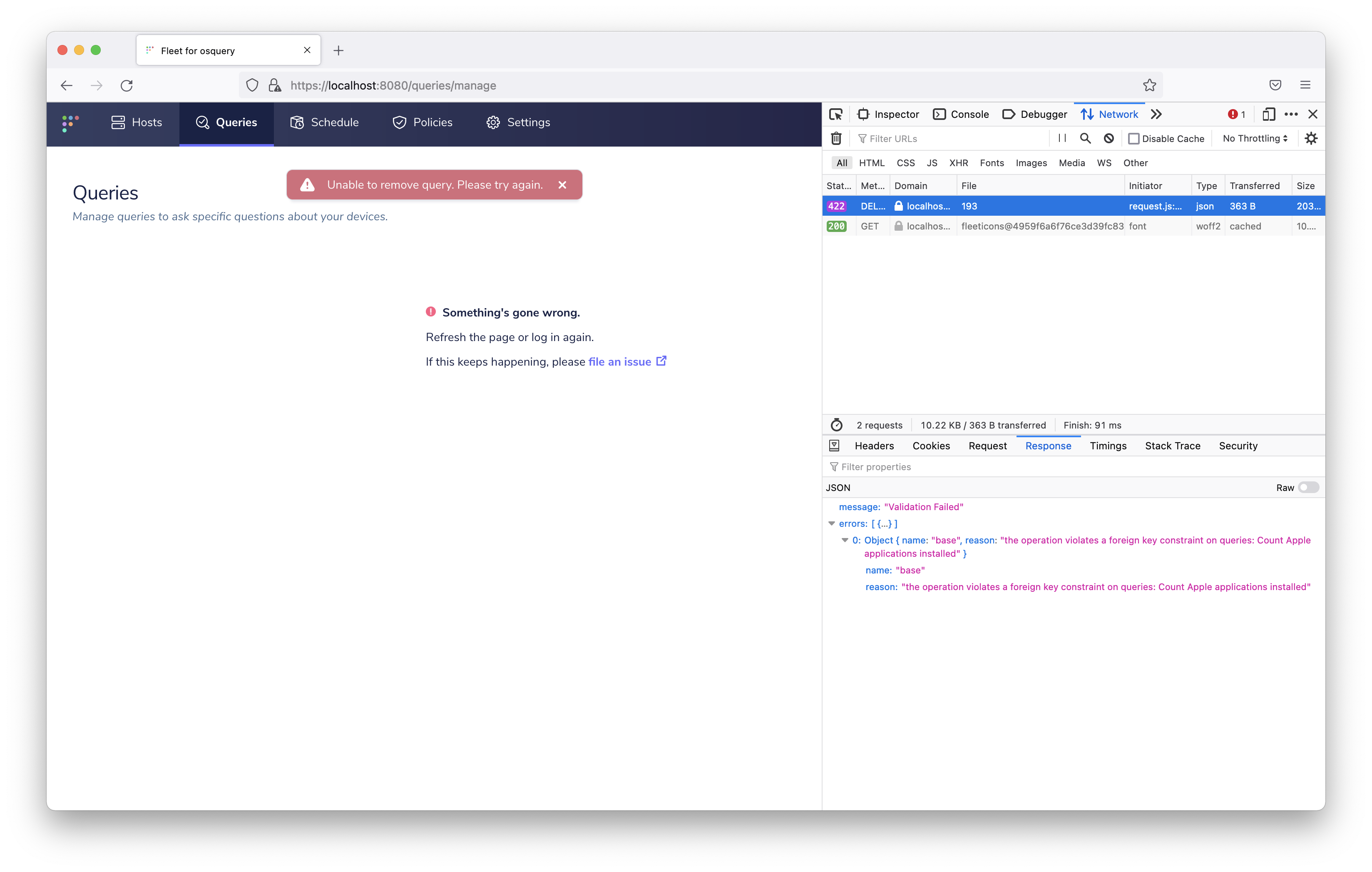1372x872 pixels.
Task: Click the Fleet logo icon
Action: [70, 122]
